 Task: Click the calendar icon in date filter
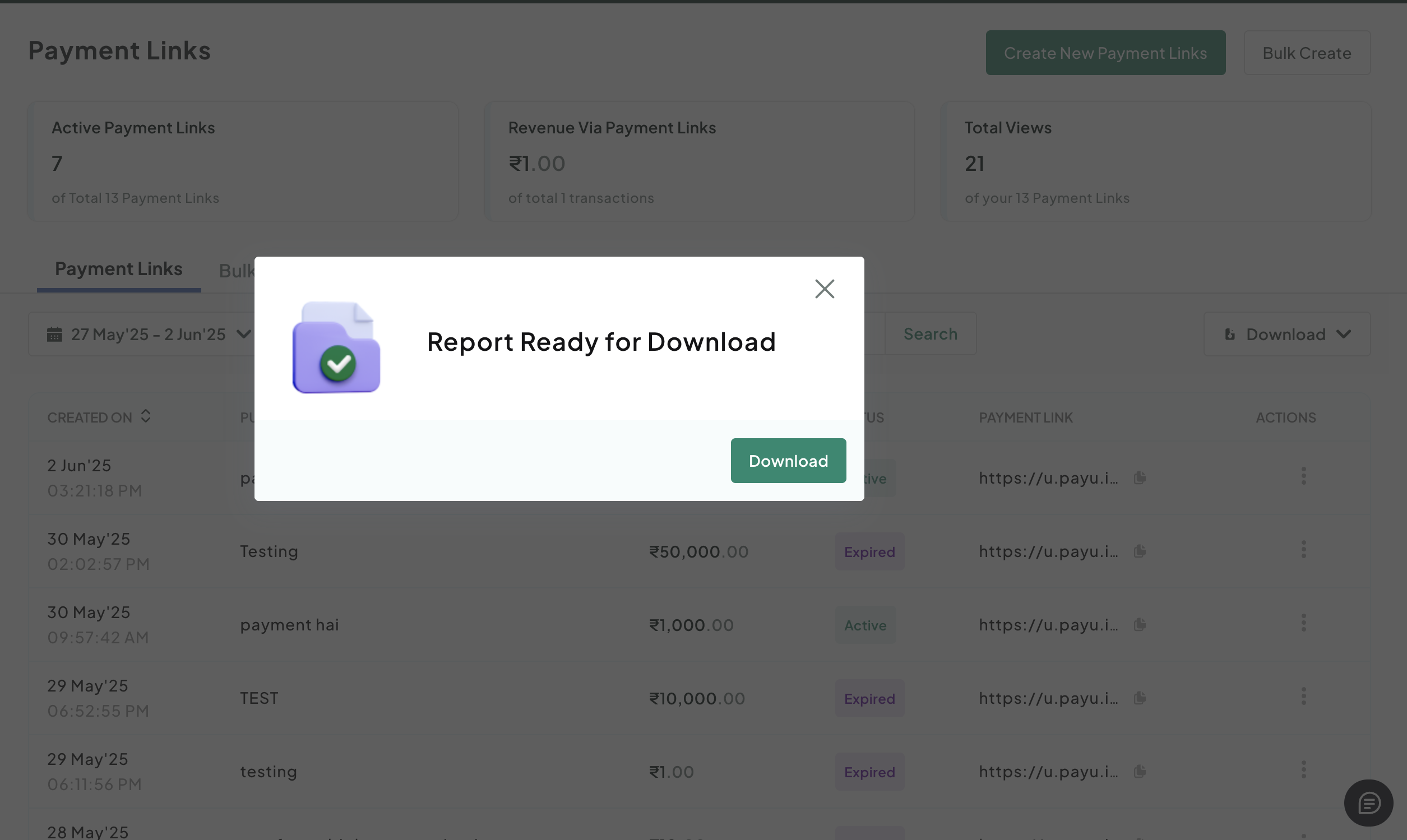tap(54, 334)
